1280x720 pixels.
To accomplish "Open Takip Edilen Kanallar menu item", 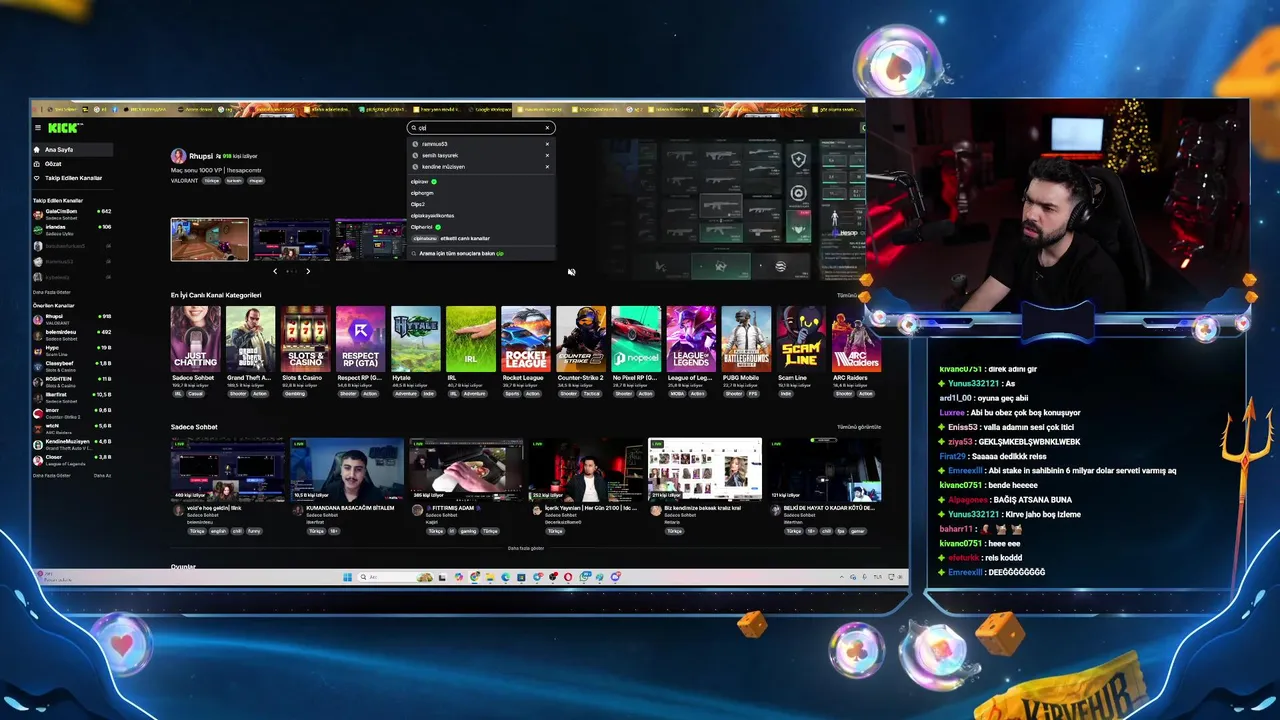I will pos(73,178).
